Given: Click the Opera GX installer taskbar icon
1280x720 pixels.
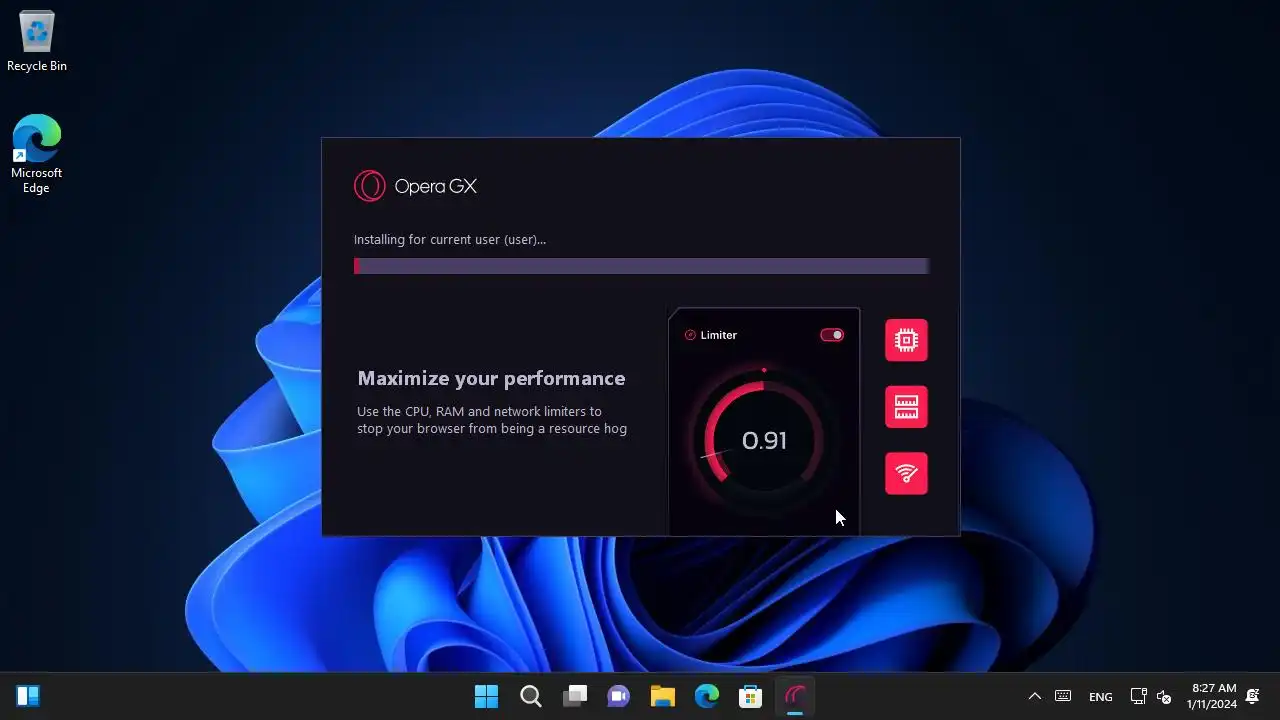Looking at the screenshot, I should (x=795, y=696).
